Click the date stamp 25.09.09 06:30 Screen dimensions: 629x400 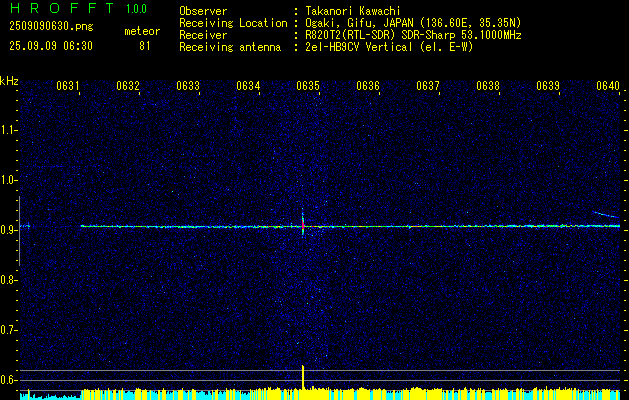click(x=51, y=46)
